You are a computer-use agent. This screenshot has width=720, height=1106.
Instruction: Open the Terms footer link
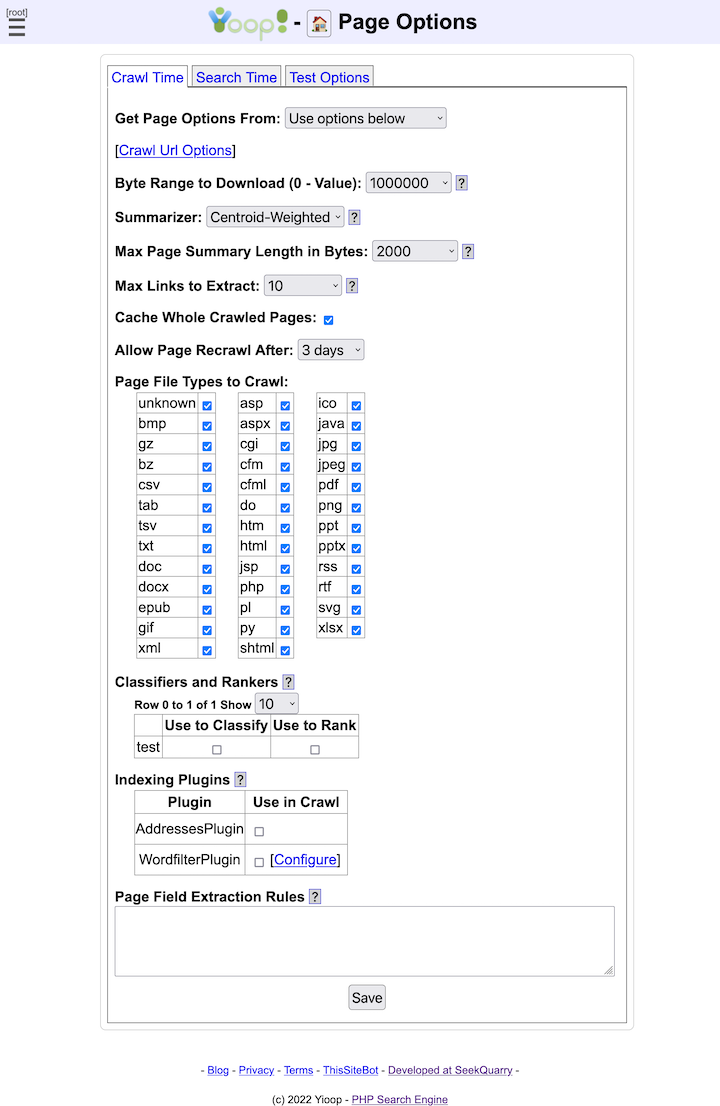[x=298, y=1070]
